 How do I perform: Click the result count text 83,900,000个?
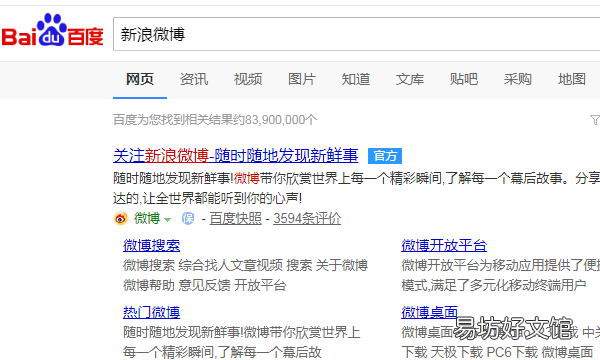281,120
